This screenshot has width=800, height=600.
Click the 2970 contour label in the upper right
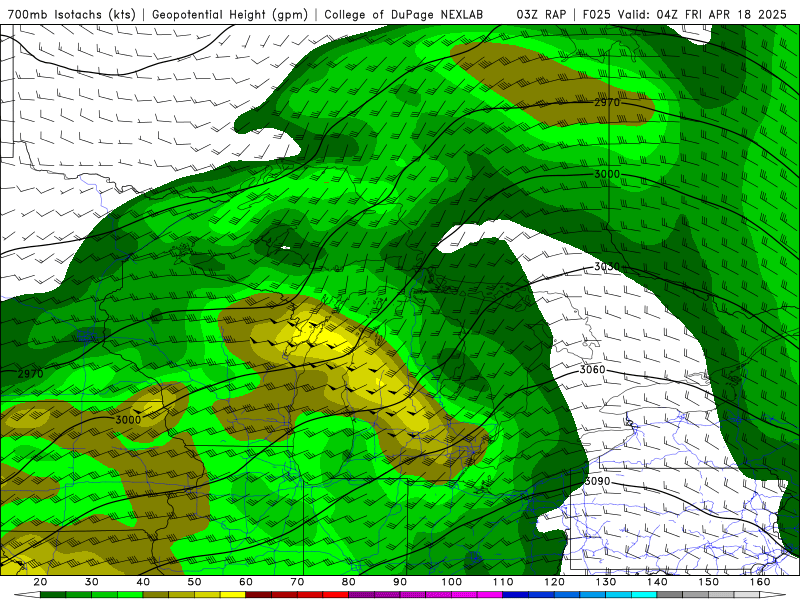607,102
